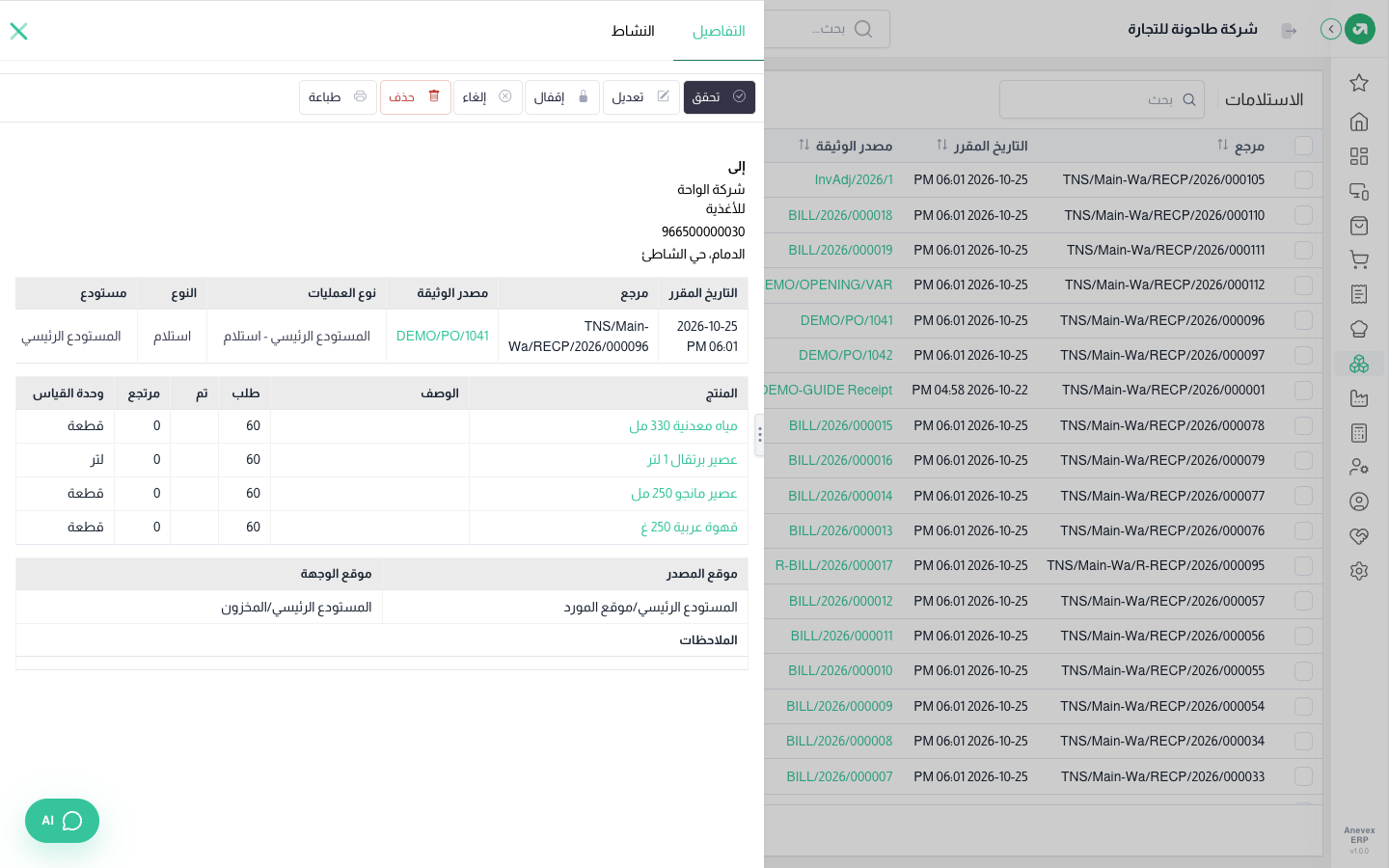Open the DEMO/PO/1041 source document link
Viewport: 1389px width, 868px height.
pyautogui.click(x=443, y=336)
